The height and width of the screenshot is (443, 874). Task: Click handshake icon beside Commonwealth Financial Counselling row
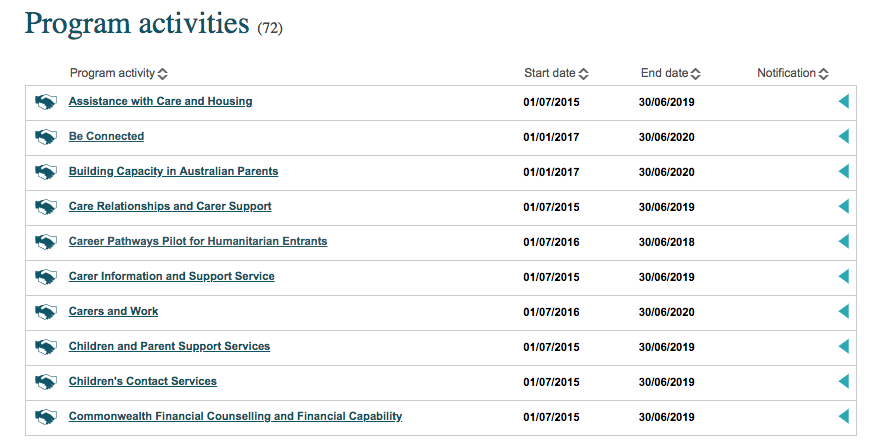click(x=46, y=417)
